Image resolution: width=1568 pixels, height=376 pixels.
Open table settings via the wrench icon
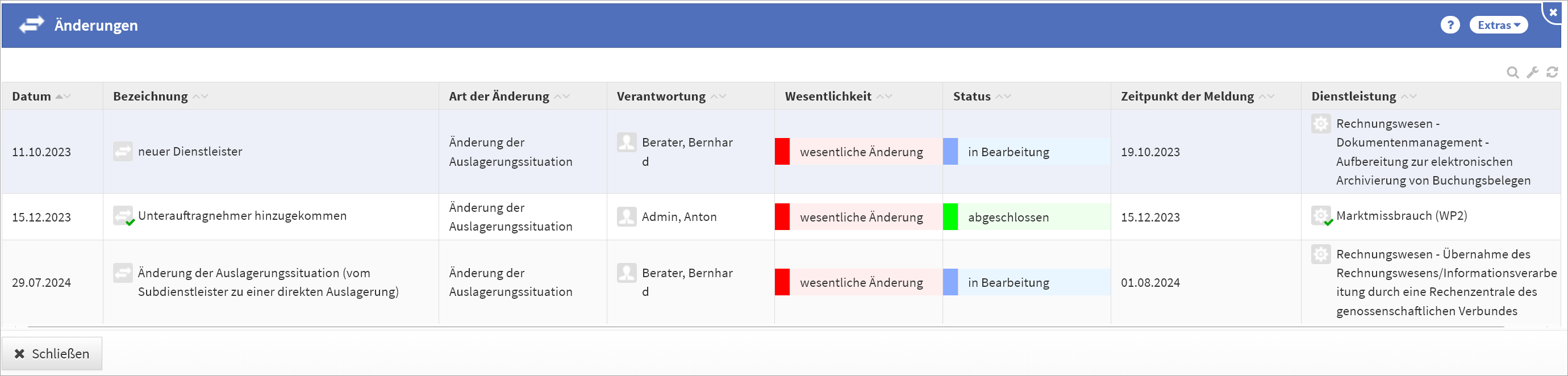click(x=1532, y=73)
